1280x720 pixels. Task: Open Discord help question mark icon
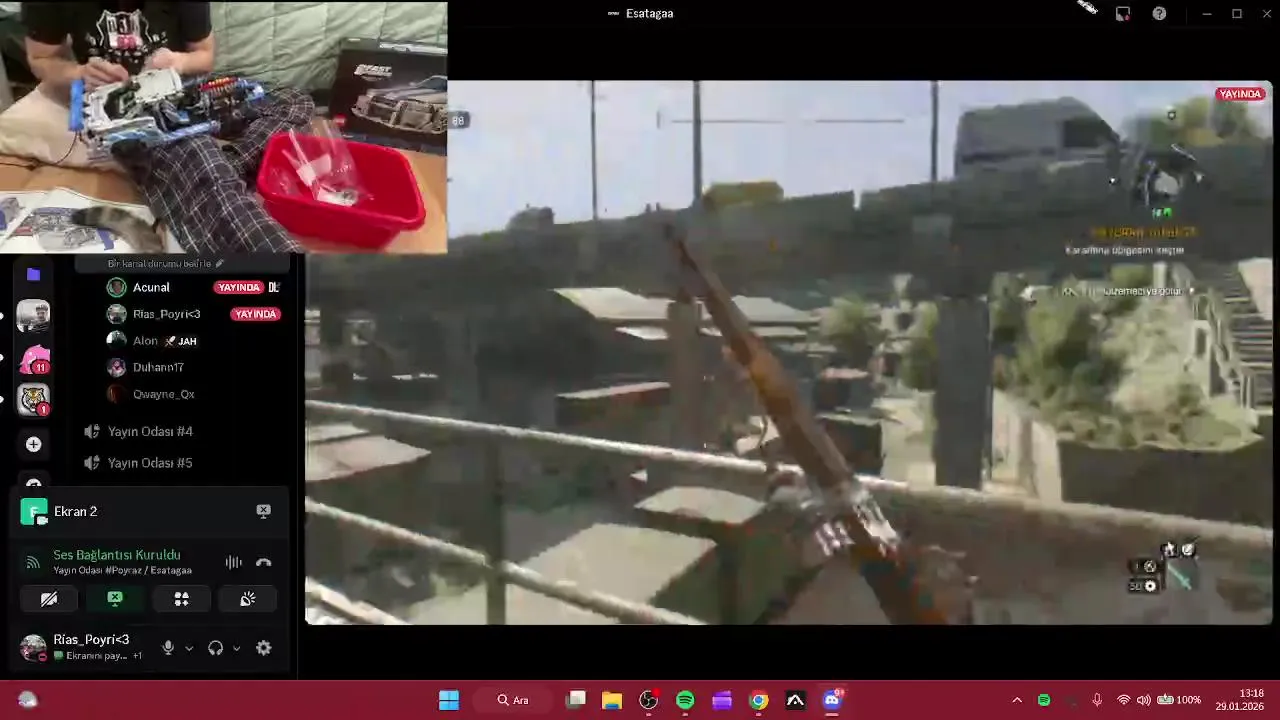1159,13
